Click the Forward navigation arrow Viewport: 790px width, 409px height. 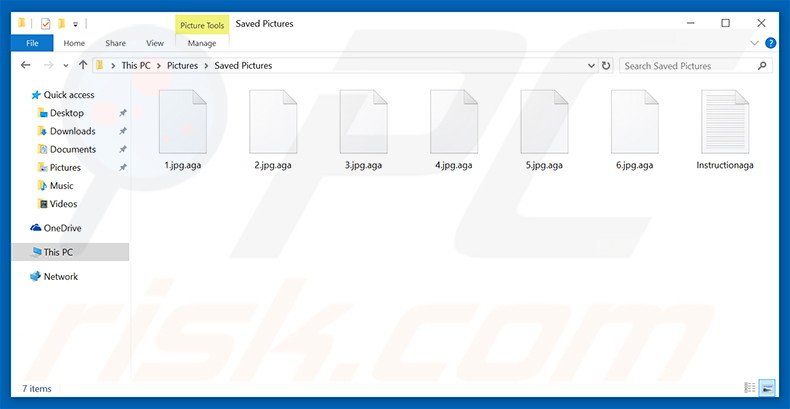click(x=48, y=65)
